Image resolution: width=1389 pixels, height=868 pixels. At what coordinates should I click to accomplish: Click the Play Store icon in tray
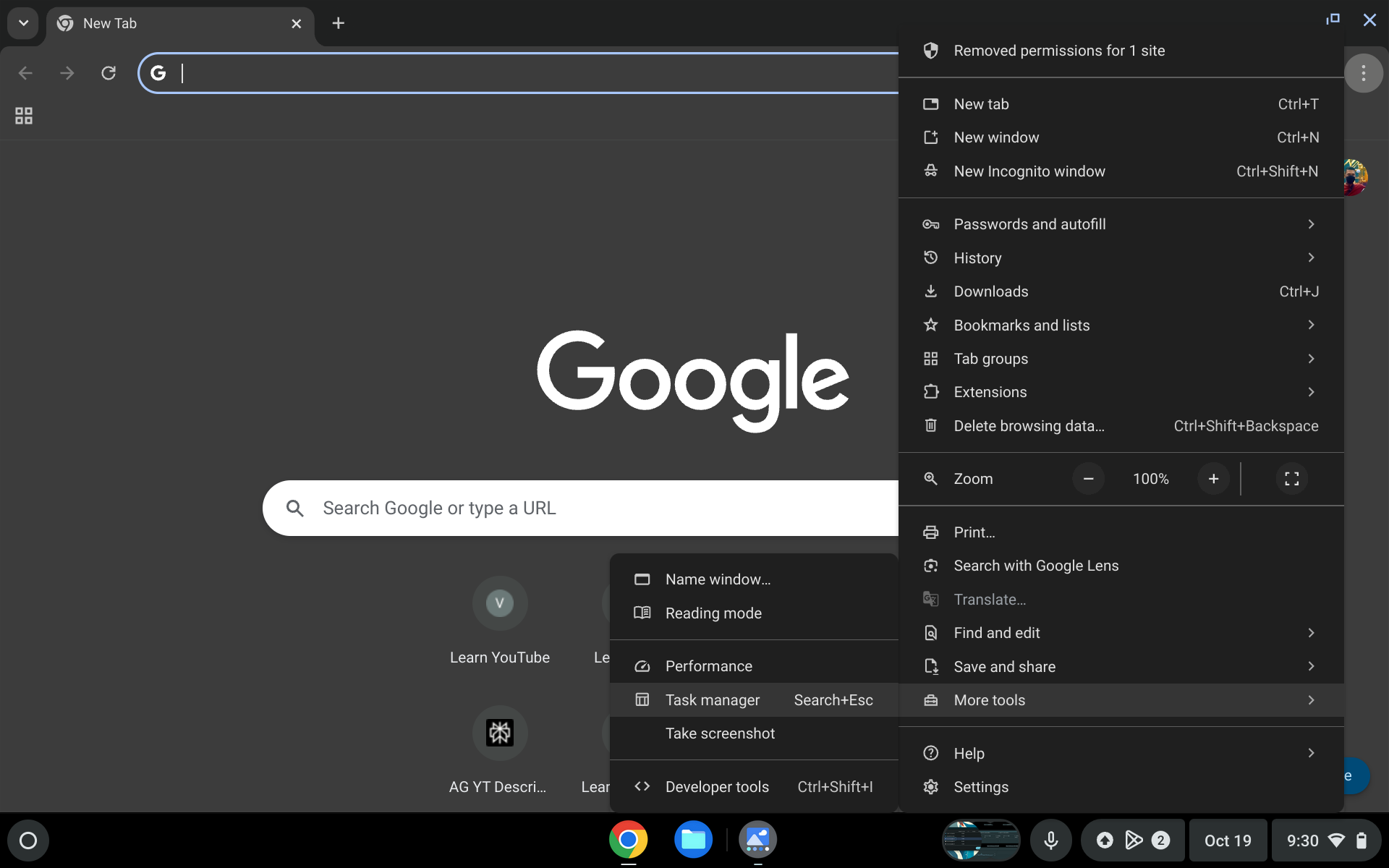point(1134,841)
